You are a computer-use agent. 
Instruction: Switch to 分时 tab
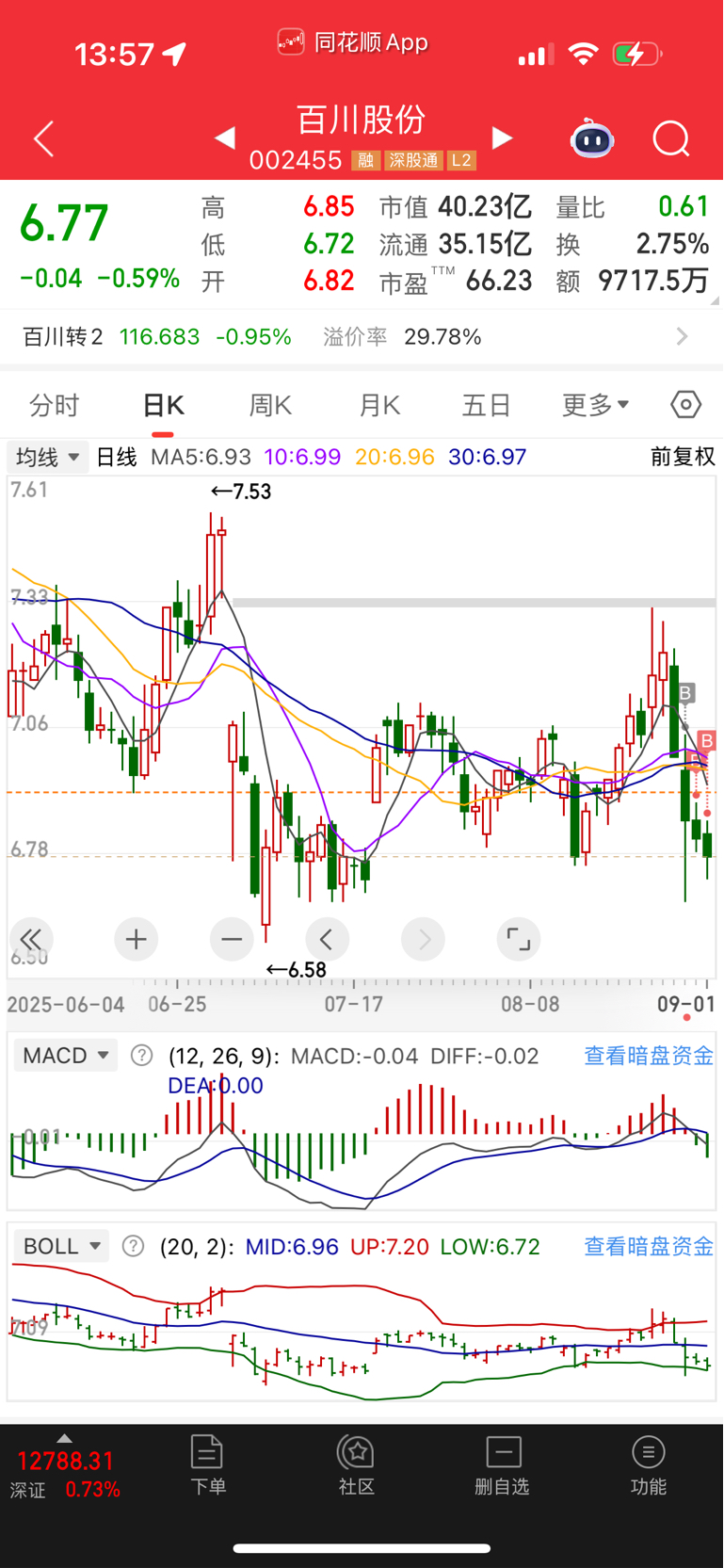(x=55, y=405)
